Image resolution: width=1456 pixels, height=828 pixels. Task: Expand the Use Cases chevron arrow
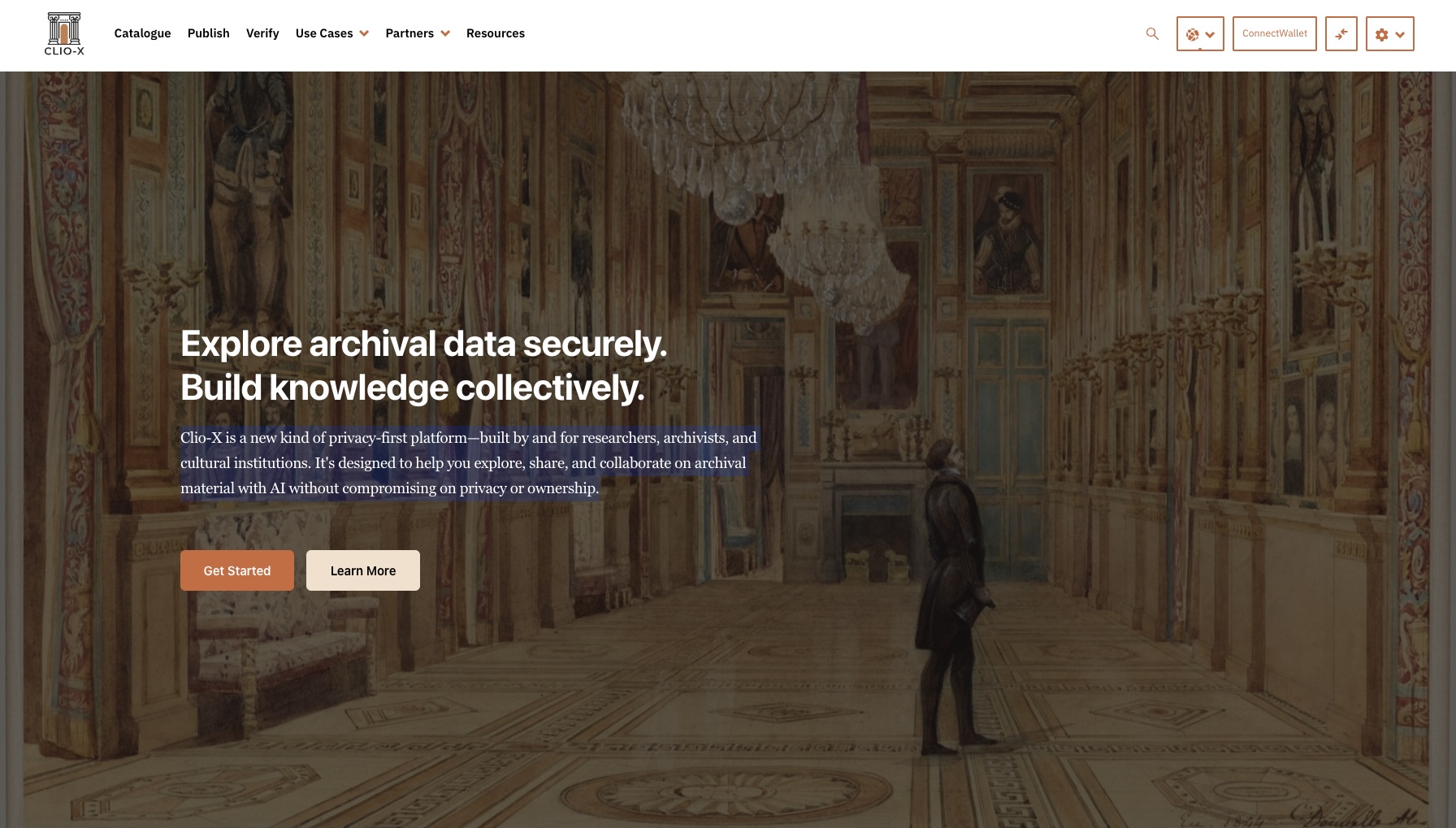(x=364, y=34)
